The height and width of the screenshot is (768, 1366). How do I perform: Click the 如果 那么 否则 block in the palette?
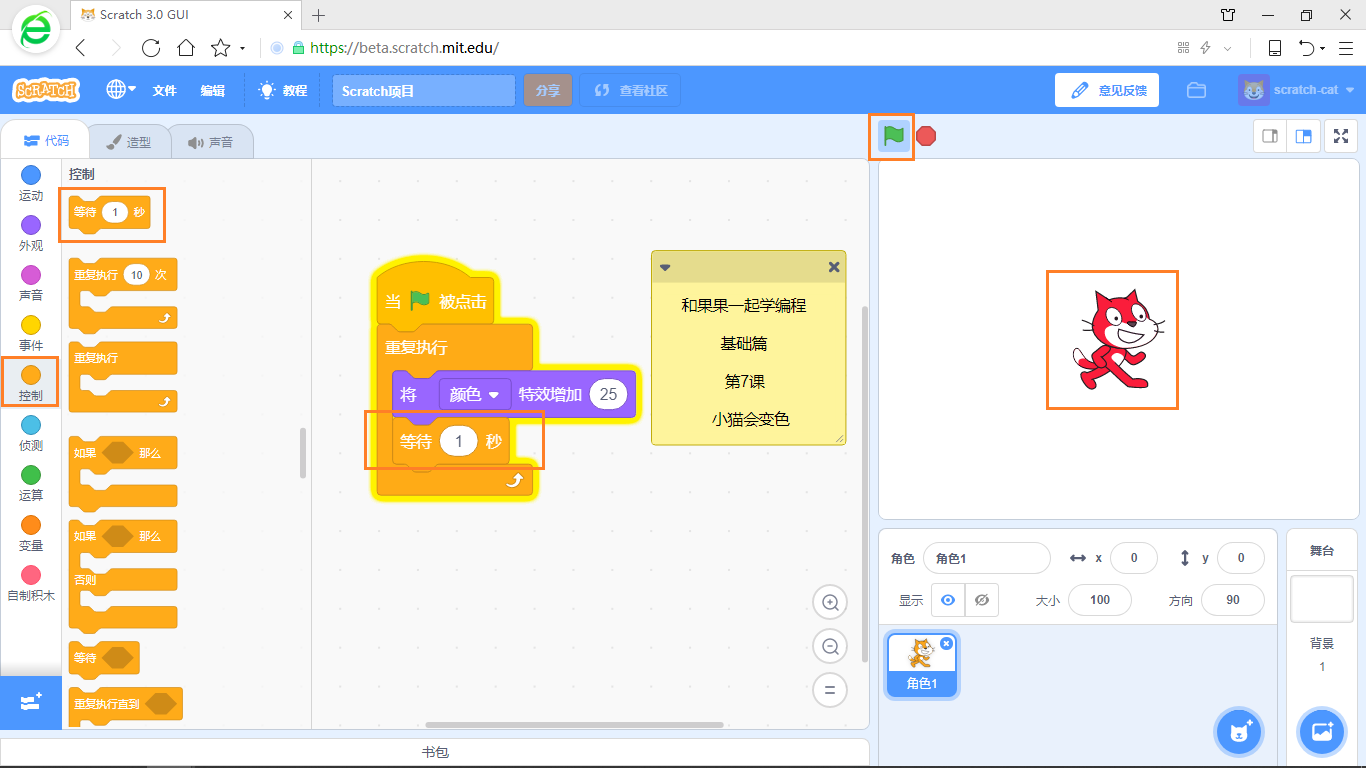(122, 577)
